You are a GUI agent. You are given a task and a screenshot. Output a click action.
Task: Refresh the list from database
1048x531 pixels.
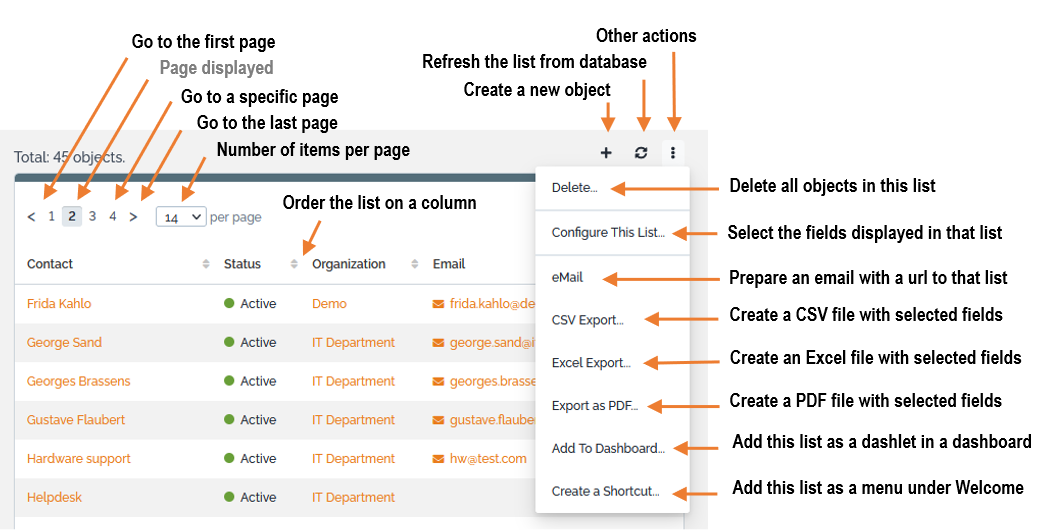click(x=641, y=153)
